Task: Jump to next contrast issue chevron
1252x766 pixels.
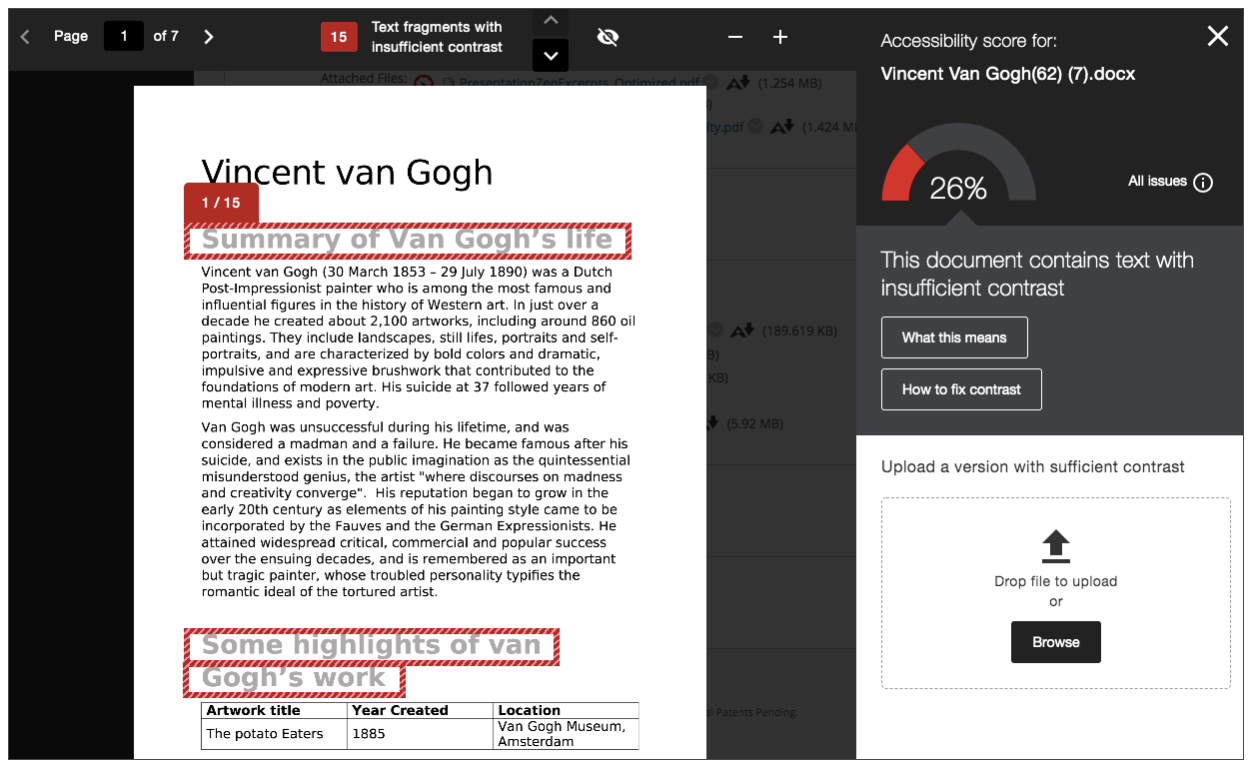Action: coord(550,54)
